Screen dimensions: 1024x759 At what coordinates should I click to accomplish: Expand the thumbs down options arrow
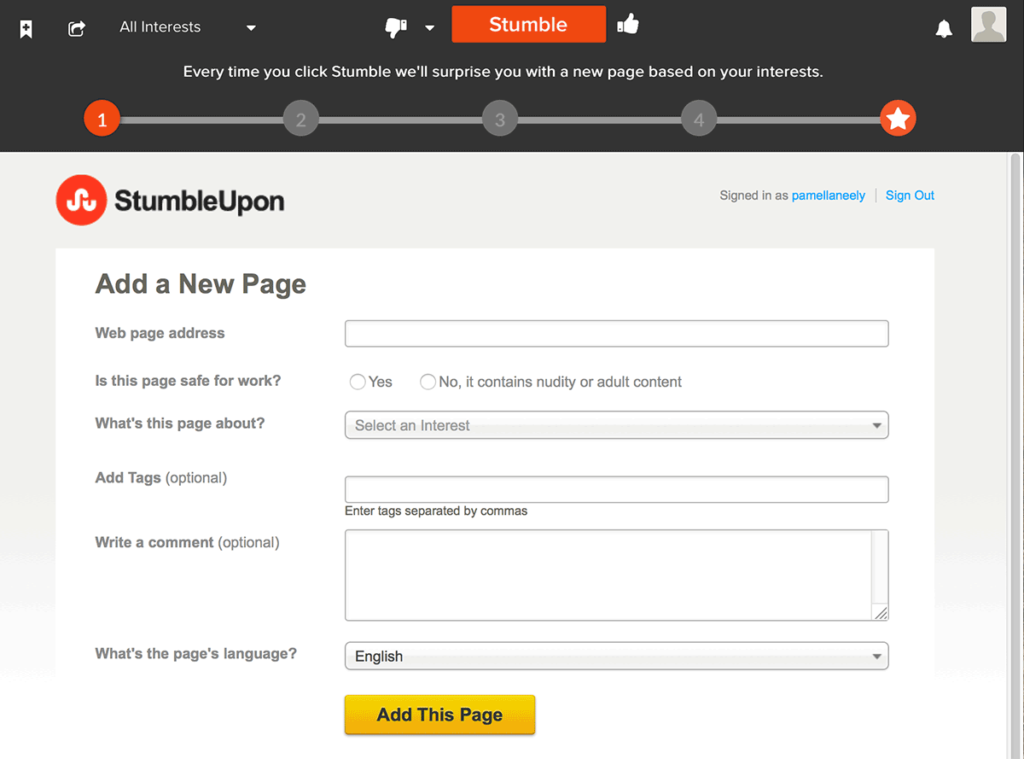pos(430,28)
